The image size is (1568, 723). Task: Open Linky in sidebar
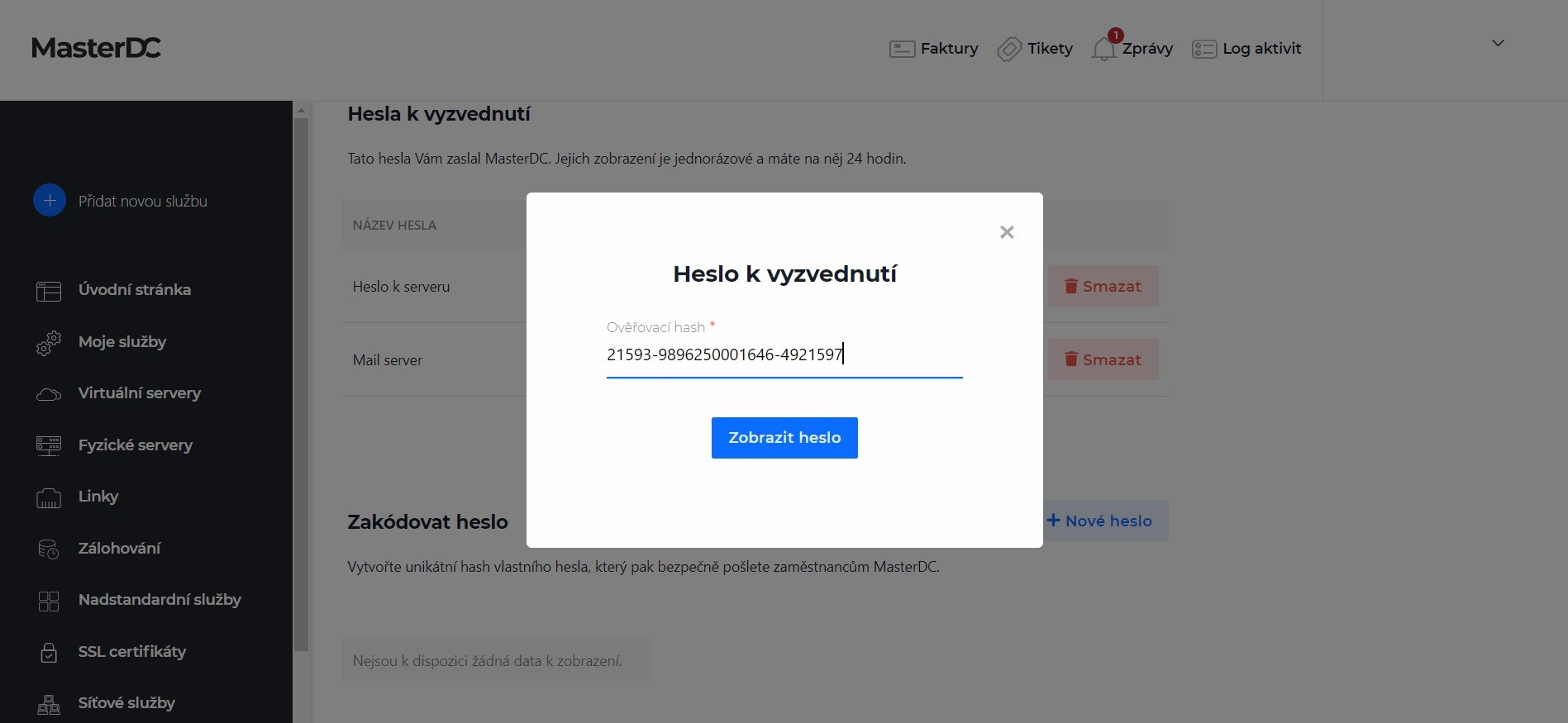(98, 497)
